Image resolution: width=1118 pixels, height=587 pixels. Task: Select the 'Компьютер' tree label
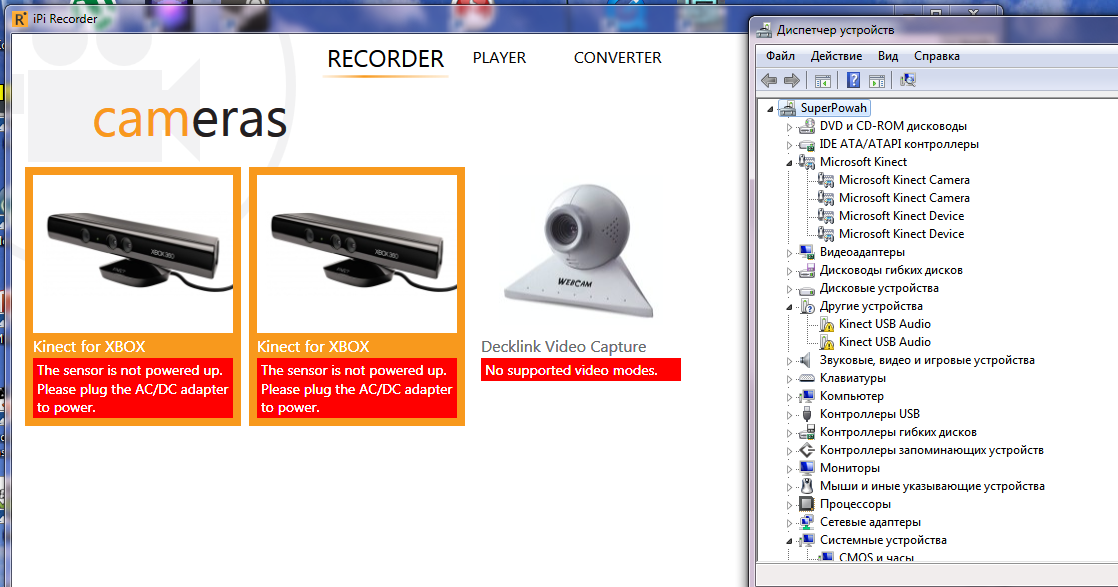point(851,396)
